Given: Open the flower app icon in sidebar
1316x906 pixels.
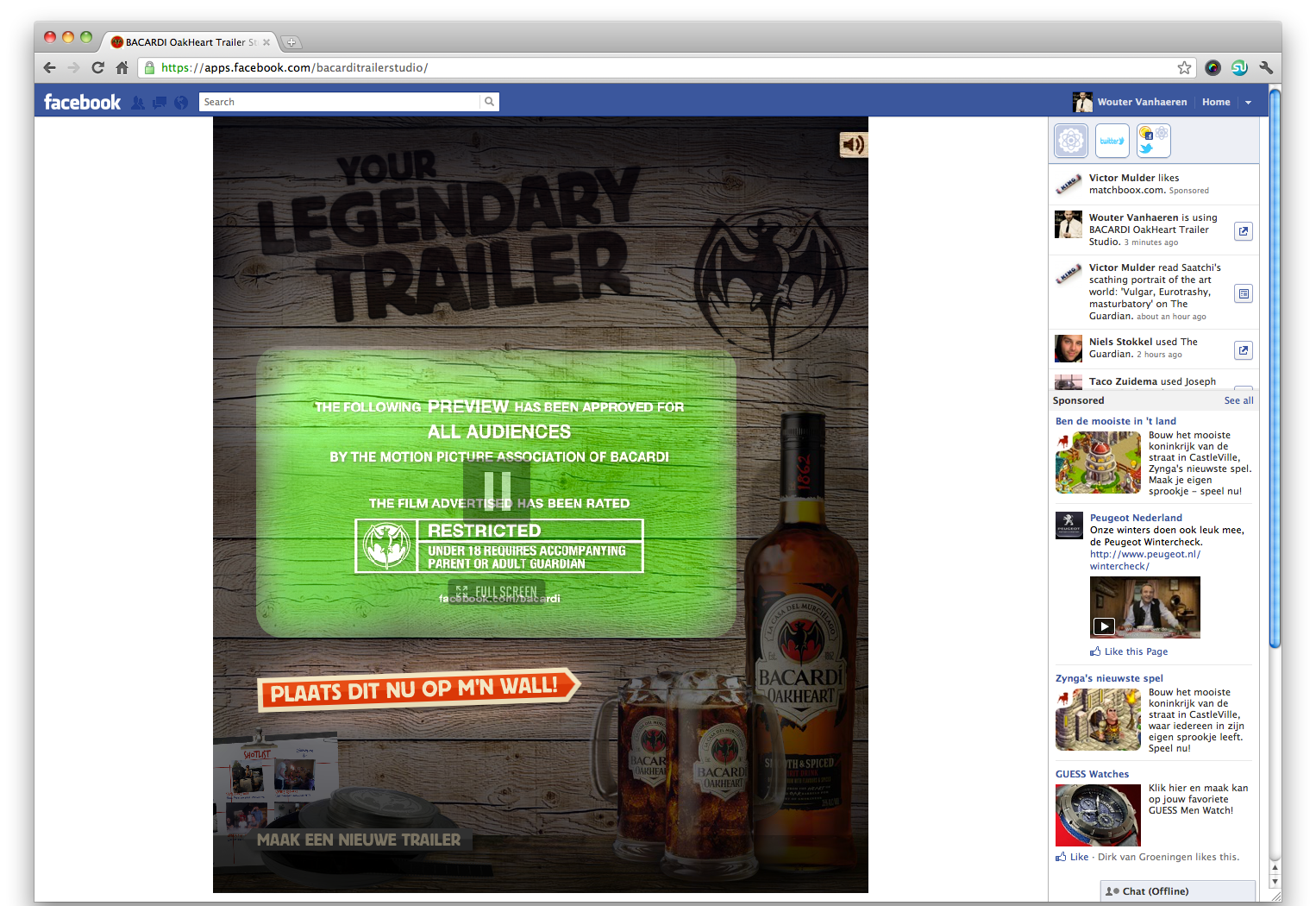Looking at the screenshot, I should [x=1071, y=141].
